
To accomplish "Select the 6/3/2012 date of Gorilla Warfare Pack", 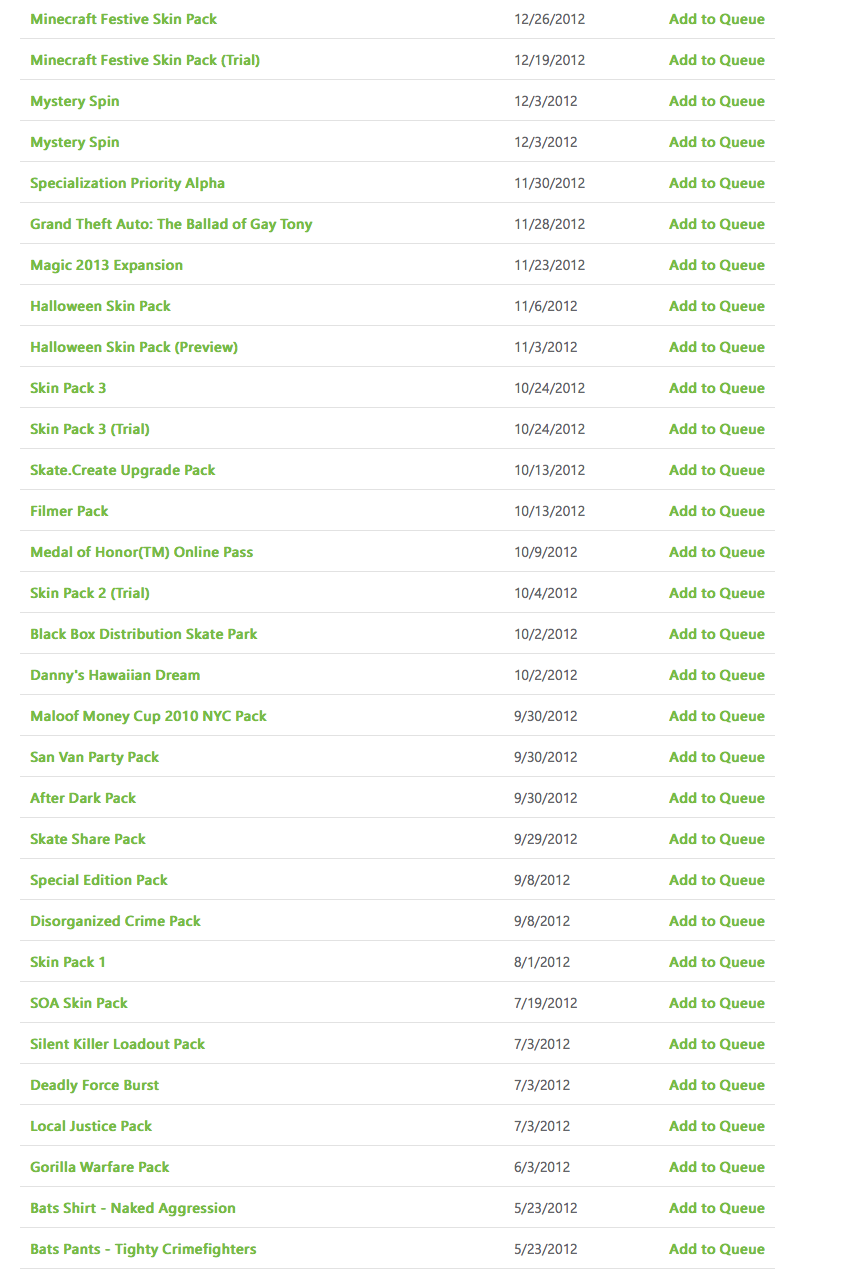I will pyautogui.click(x=542, y=1167).
